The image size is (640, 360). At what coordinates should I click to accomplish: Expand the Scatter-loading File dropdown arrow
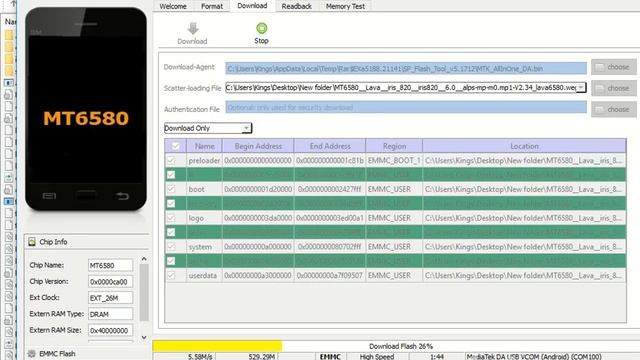[x=581, y=87]
